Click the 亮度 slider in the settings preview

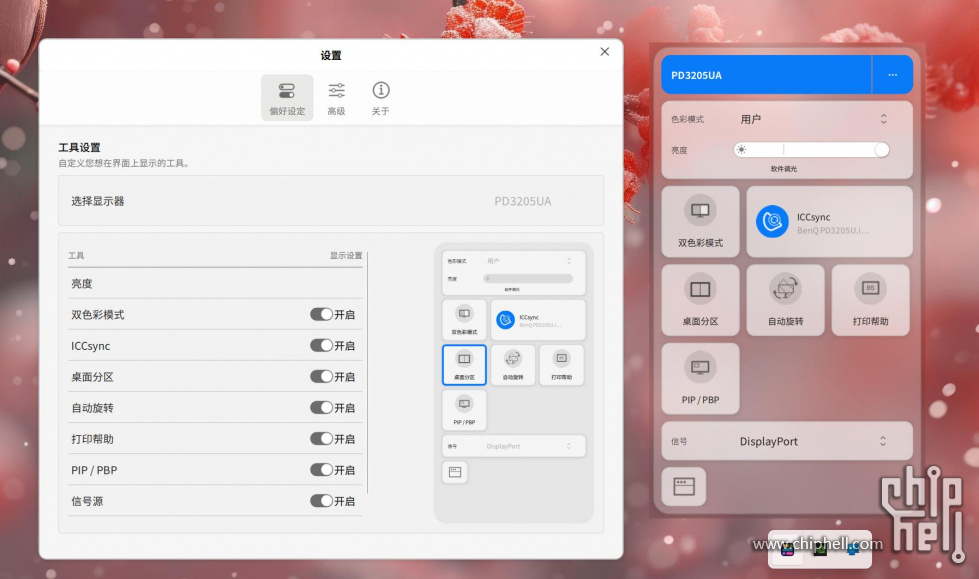click(x=528, y=279)
